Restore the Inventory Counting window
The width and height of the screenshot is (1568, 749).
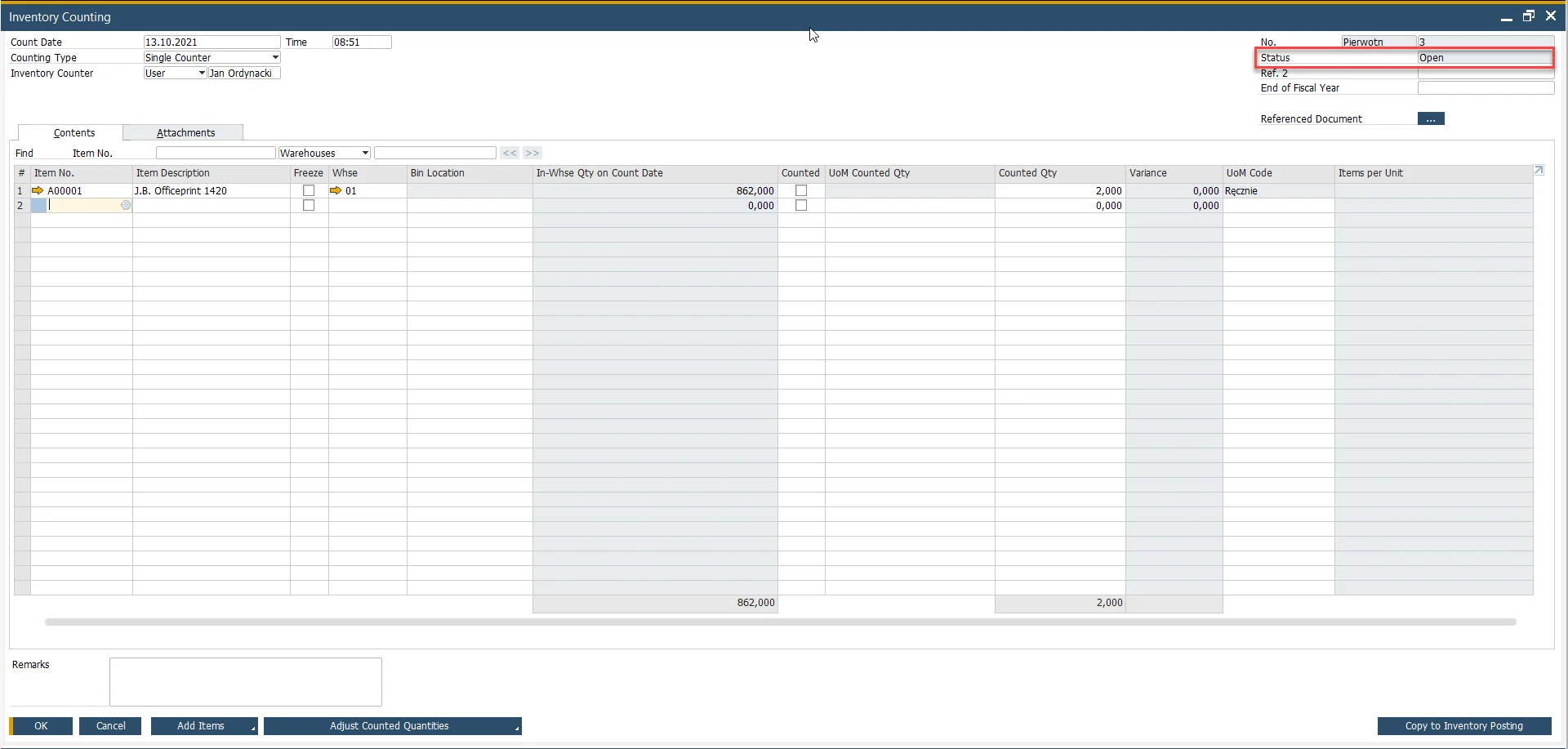pyautogui.click(x=1528, y=16)
